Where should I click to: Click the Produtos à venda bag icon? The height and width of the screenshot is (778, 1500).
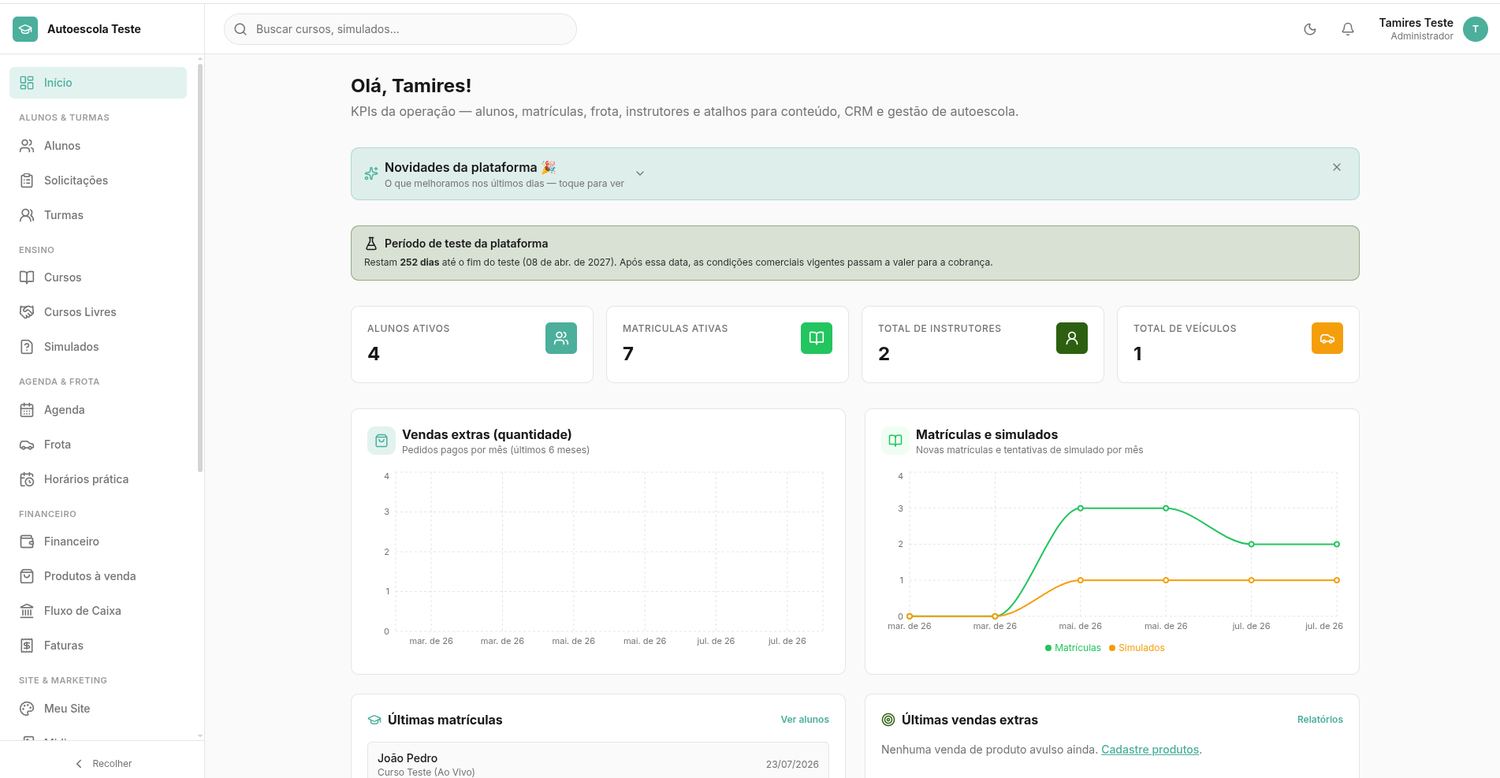tap(27, 576)
